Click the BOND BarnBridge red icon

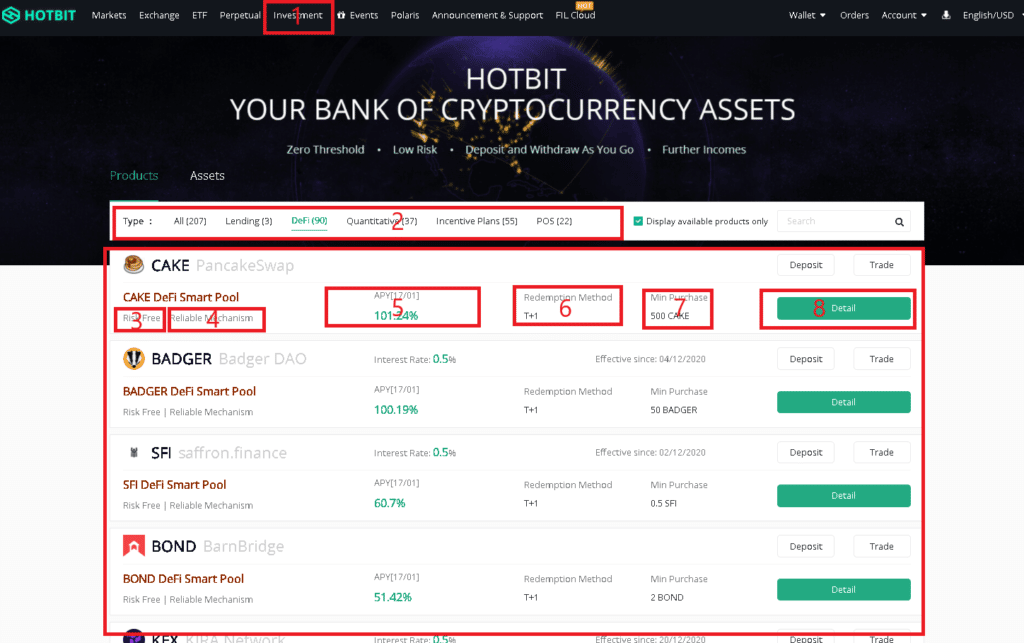[134, 546]
